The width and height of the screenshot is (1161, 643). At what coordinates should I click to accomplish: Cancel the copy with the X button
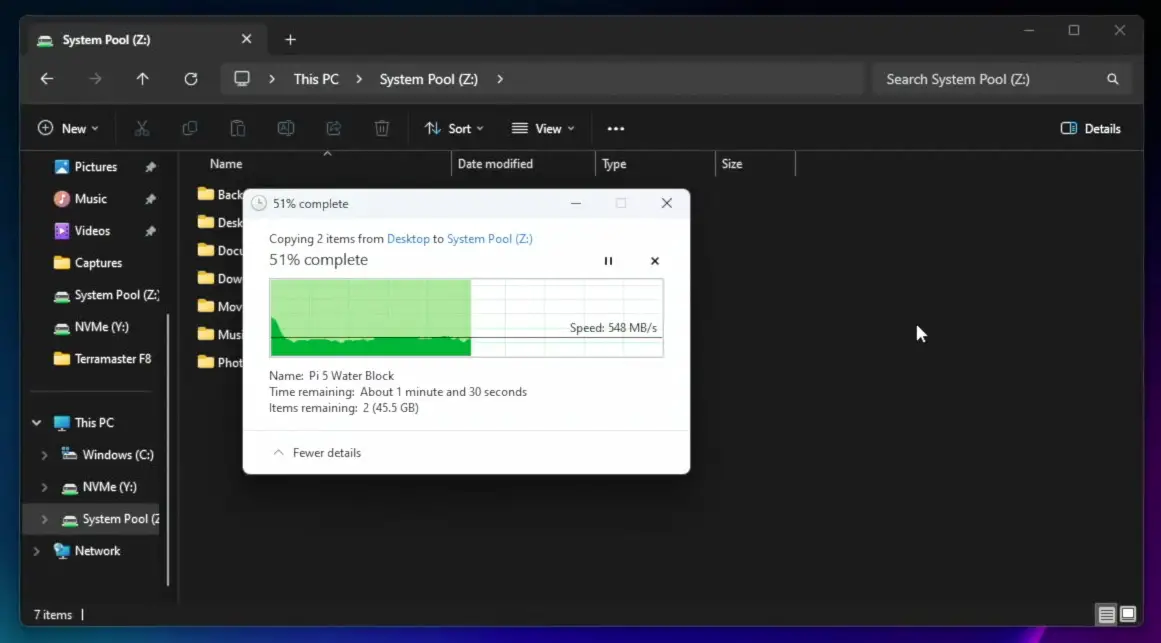pyautogui.click(x=655, y=261)
